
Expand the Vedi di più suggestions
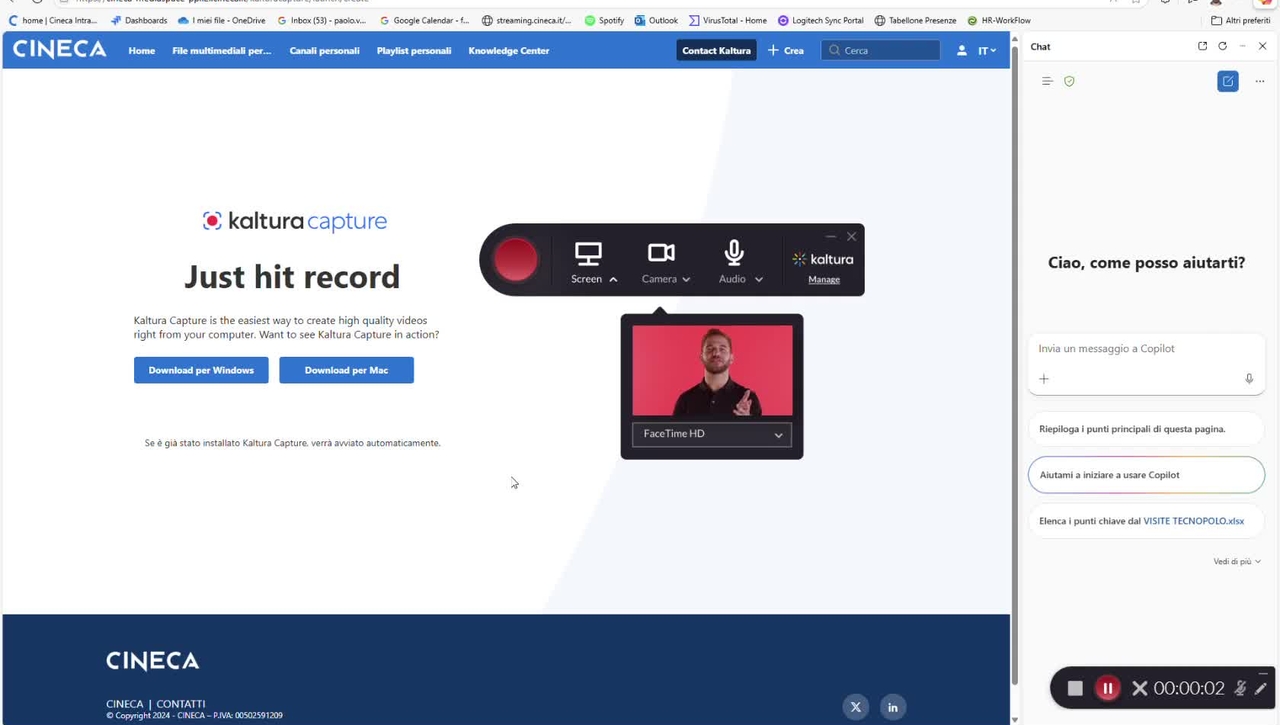(1237, 562)
